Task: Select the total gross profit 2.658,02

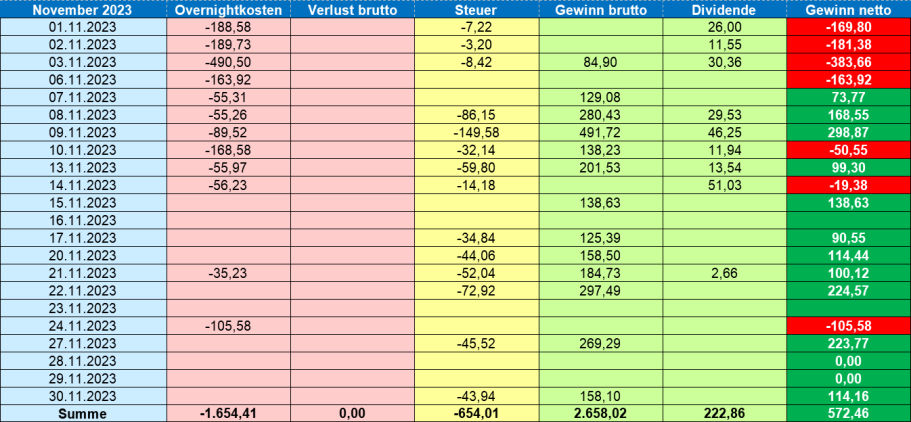Action: [x=601, y=413]
